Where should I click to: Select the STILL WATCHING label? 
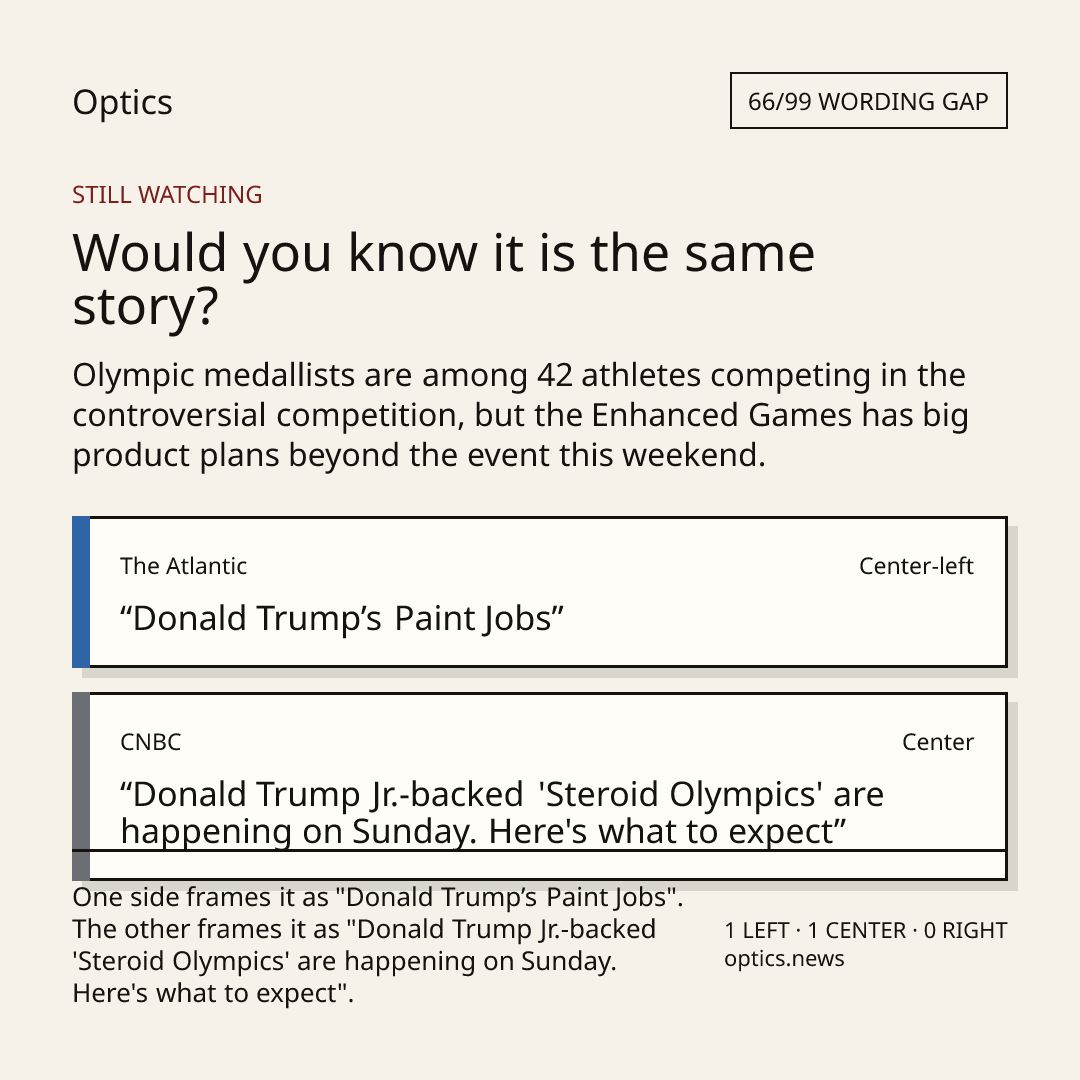pyautogui.click(x=167, y=195)
